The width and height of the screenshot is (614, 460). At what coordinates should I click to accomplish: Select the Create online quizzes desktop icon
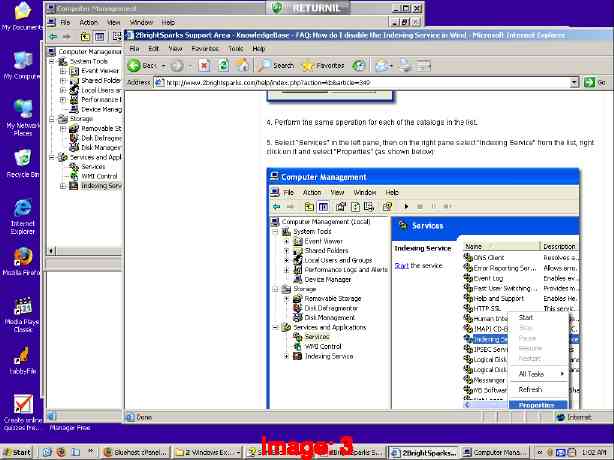coord(23,412)
